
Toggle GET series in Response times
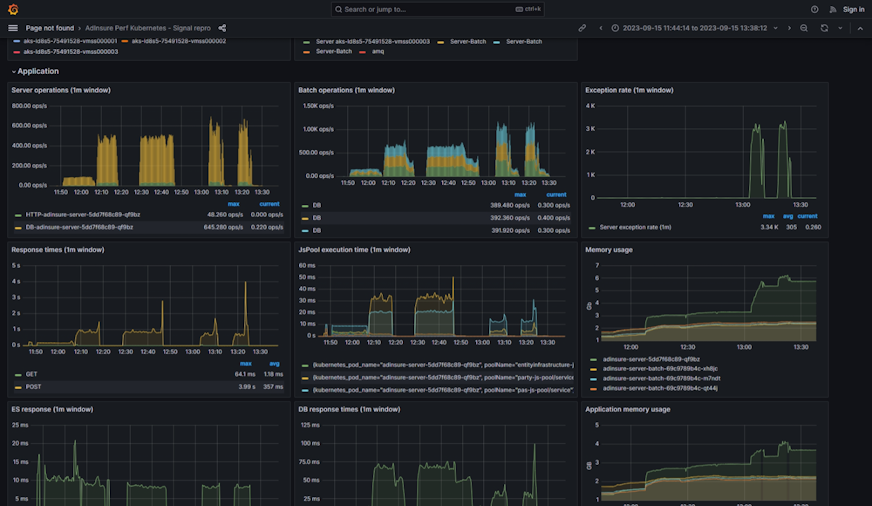click(x=31, y=374)
